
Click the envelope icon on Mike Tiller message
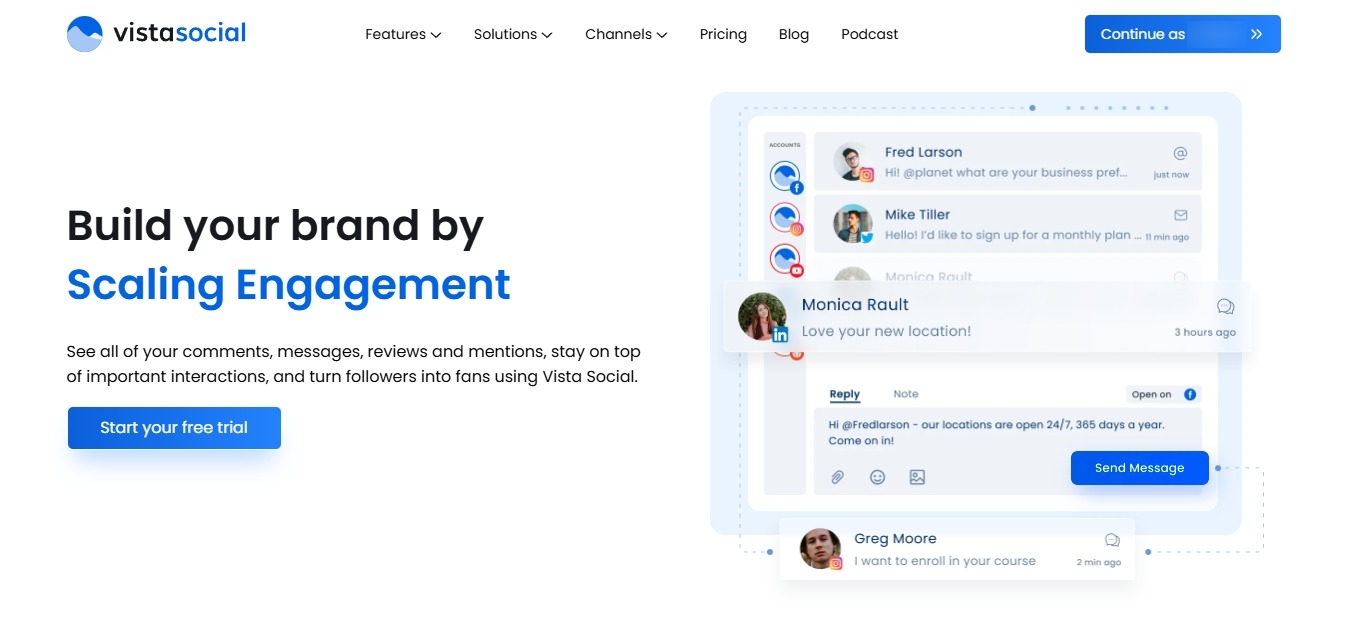pyautogui.click(x=1180, y=215)
